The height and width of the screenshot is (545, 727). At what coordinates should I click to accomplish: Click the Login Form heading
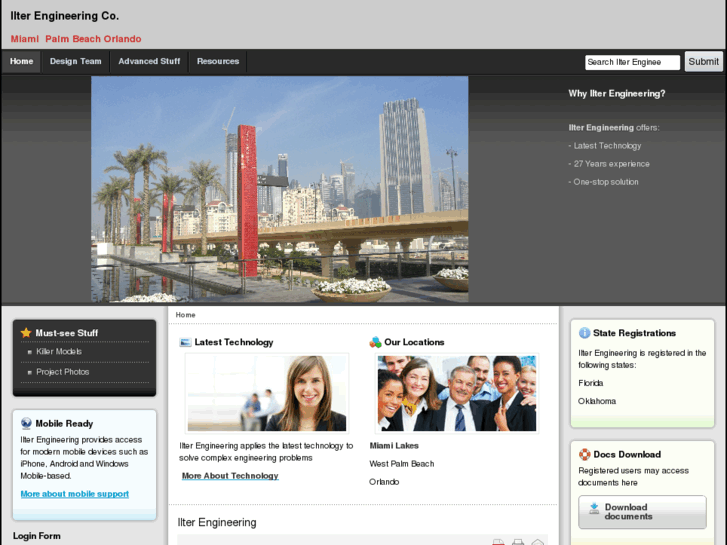[37, 536]
